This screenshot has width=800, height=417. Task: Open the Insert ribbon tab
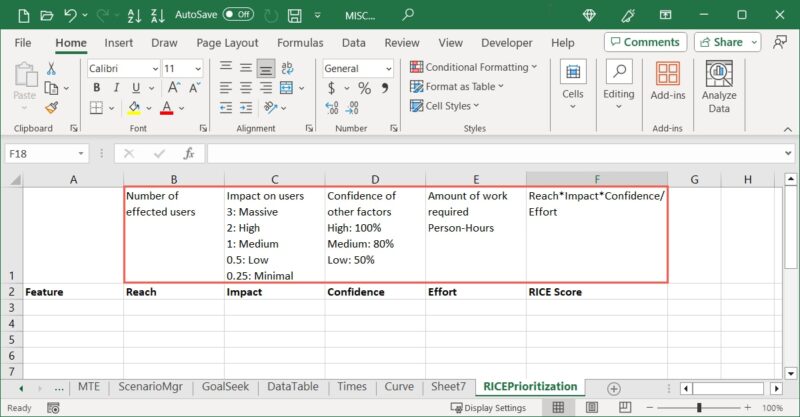click(x=118, y=43)
